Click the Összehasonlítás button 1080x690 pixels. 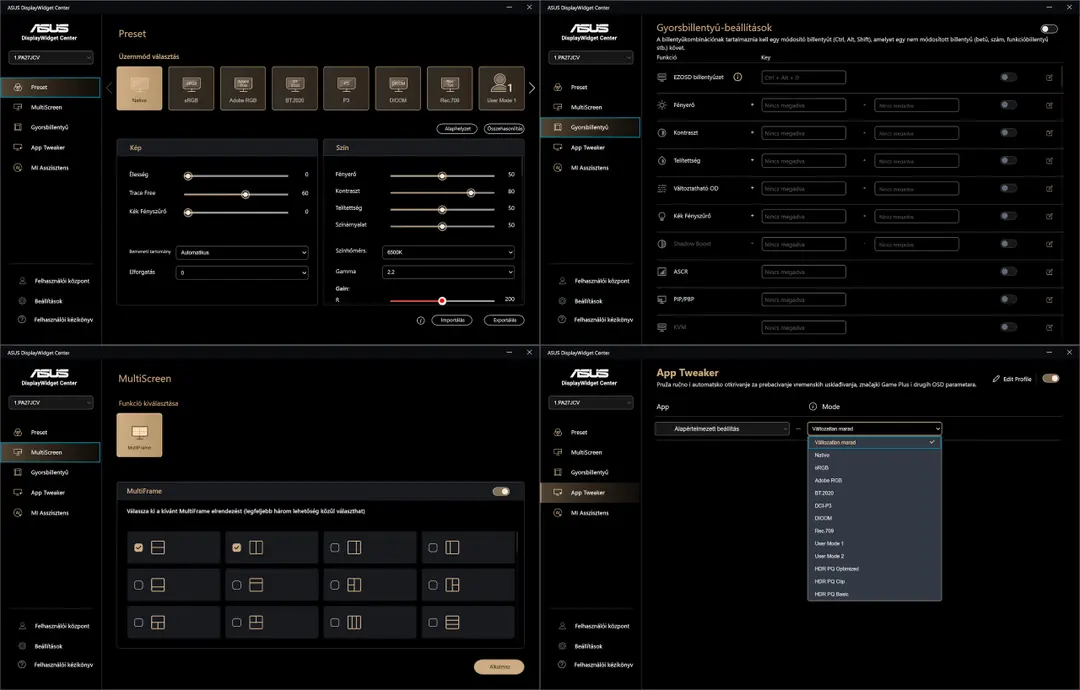coord(504,129)
